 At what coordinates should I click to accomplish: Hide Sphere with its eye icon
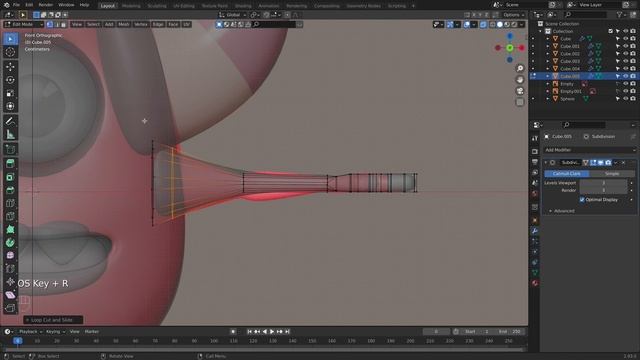point(625,99)
